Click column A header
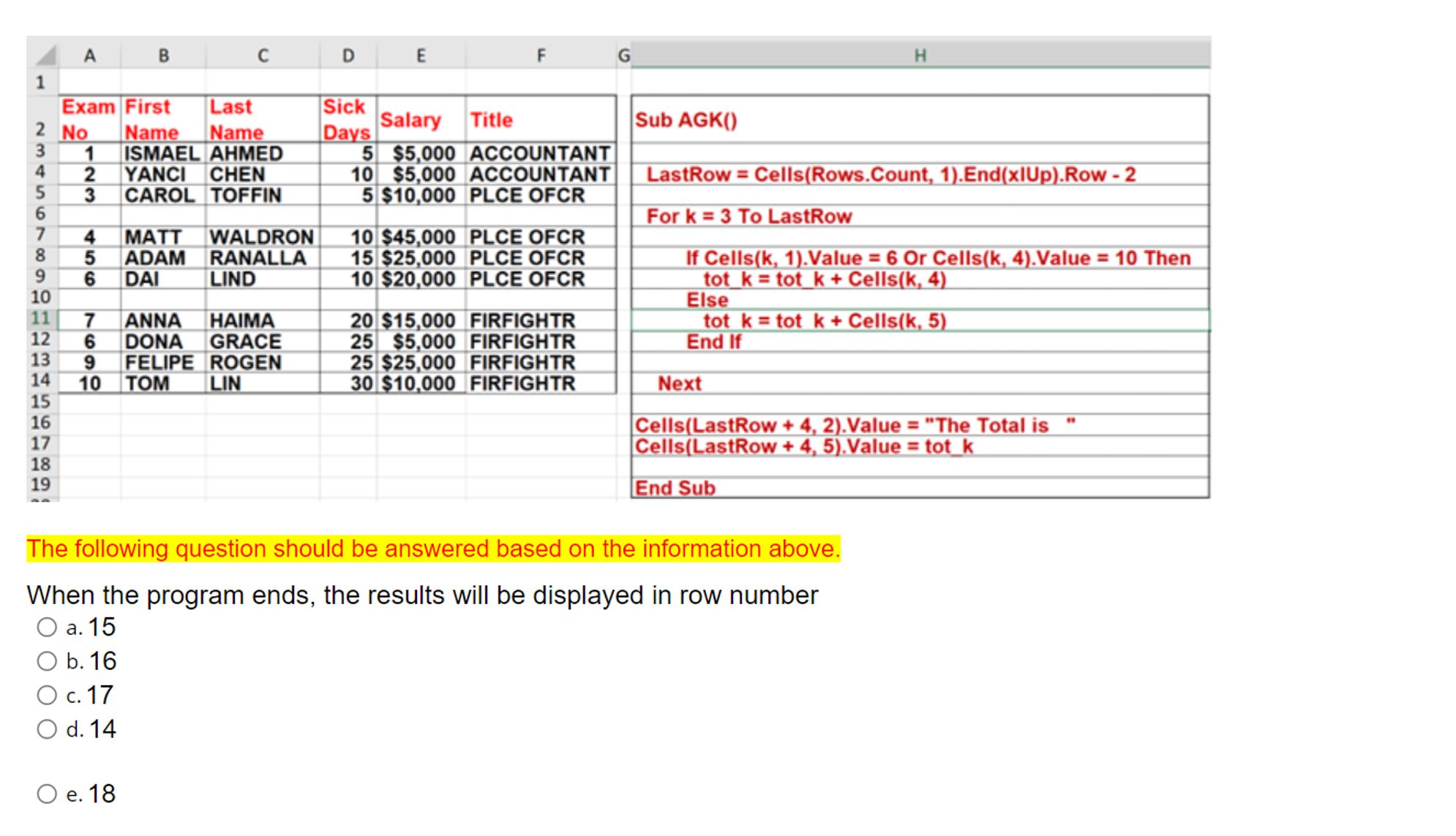 point(89,56)
